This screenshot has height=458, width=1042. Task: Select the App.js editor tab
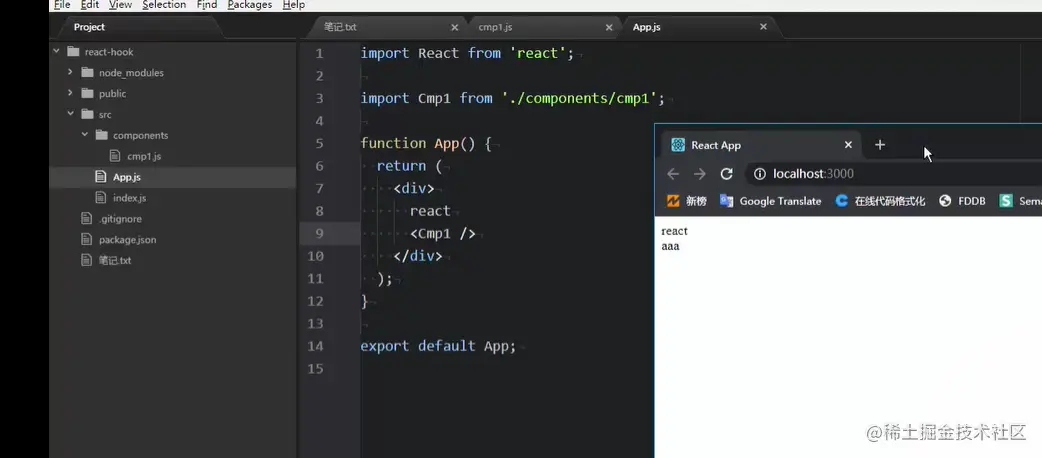coord(698,27)
